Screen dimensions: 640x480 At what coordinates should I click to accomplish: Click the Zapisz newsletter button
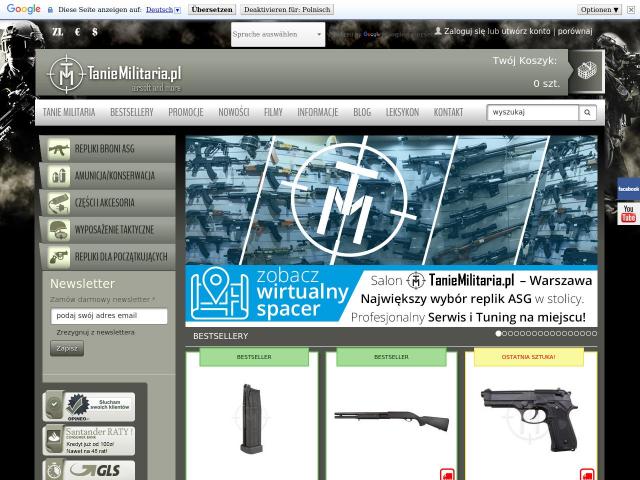pyautogui.click(x=67, y=349)
